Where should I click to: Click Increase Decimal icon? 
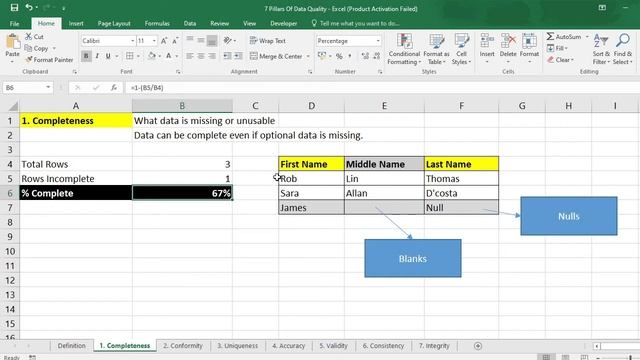[x=365, y=56]
